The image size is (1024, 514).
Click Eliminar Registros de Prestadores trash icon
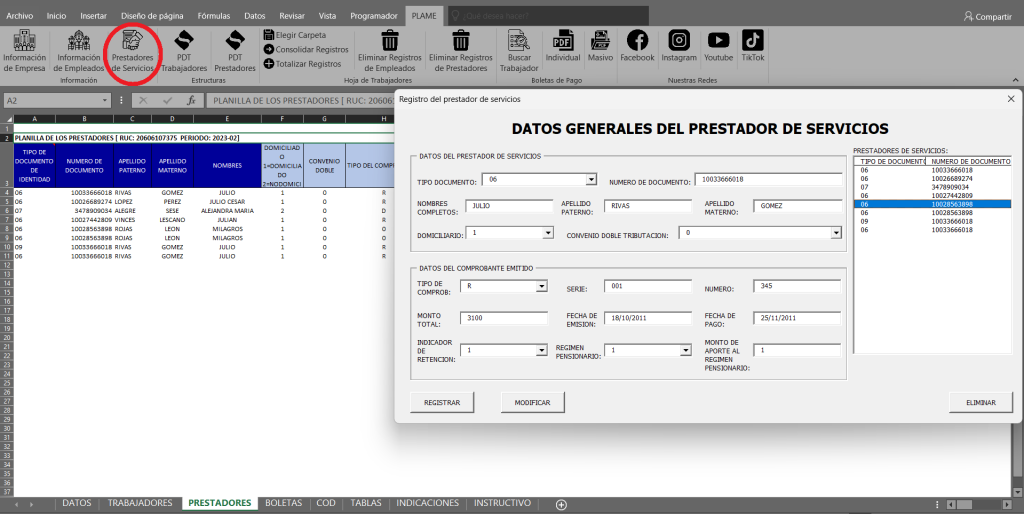pyautogui.click(x=461, y=40)
